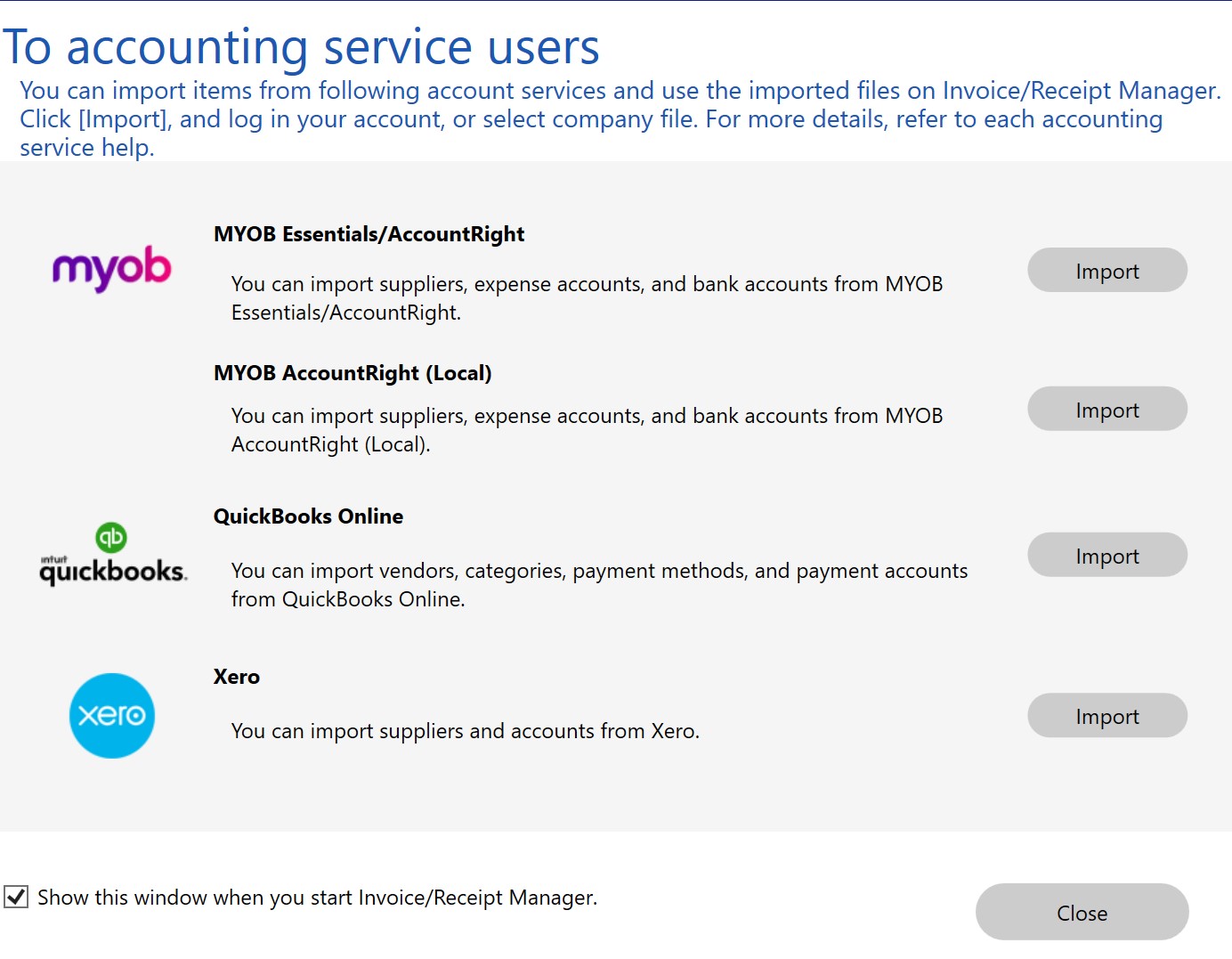The width and height of the screenshot is (1232, 959).
Task: Close the accounting service dialog
Action: point(1082,913)
